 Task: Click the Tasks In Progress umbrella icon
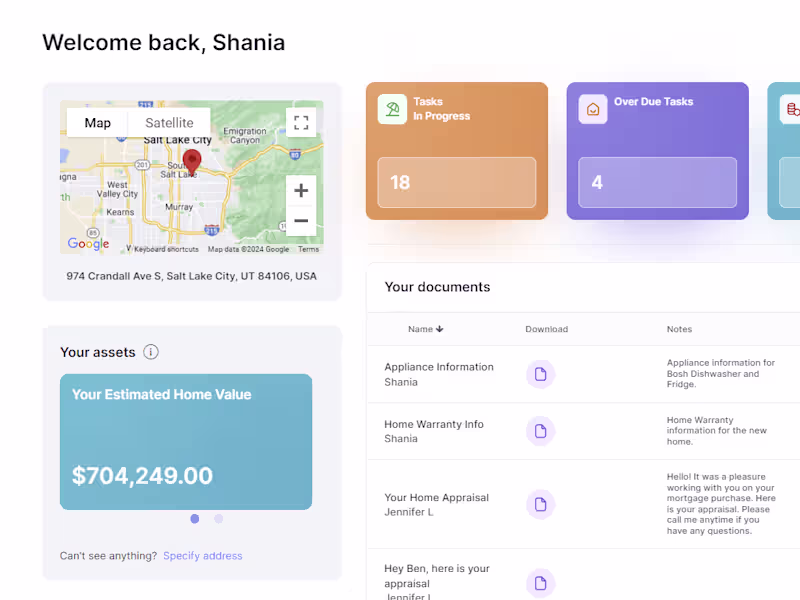pos(392,109)
